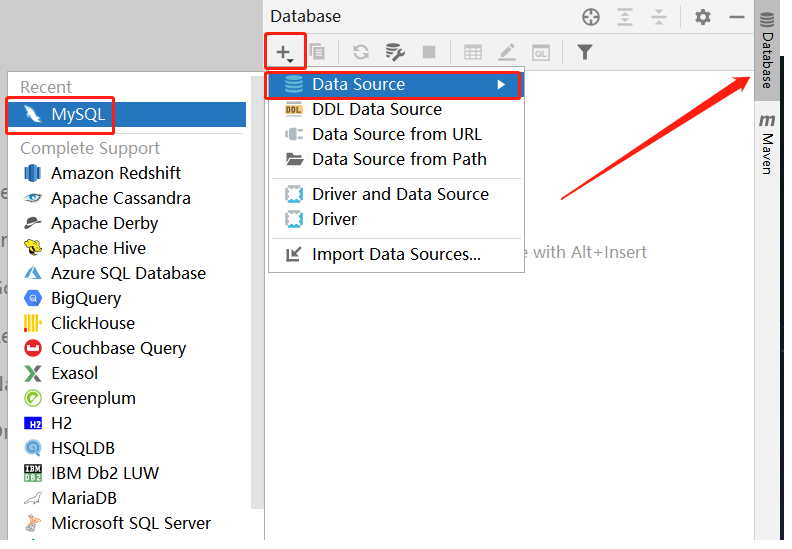Expand Data Source submenu arrow
This screenshot has height=549, width=792.
[x=501, y=84]
